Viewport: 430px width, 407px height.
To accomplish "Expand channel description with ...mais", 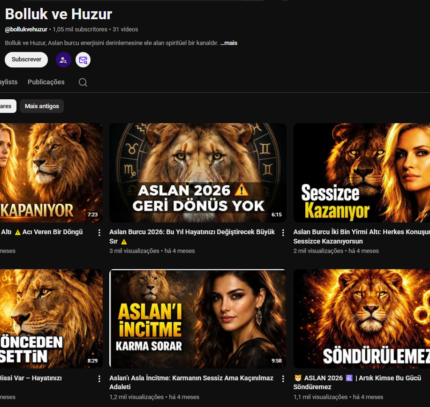I will point(229,43).
